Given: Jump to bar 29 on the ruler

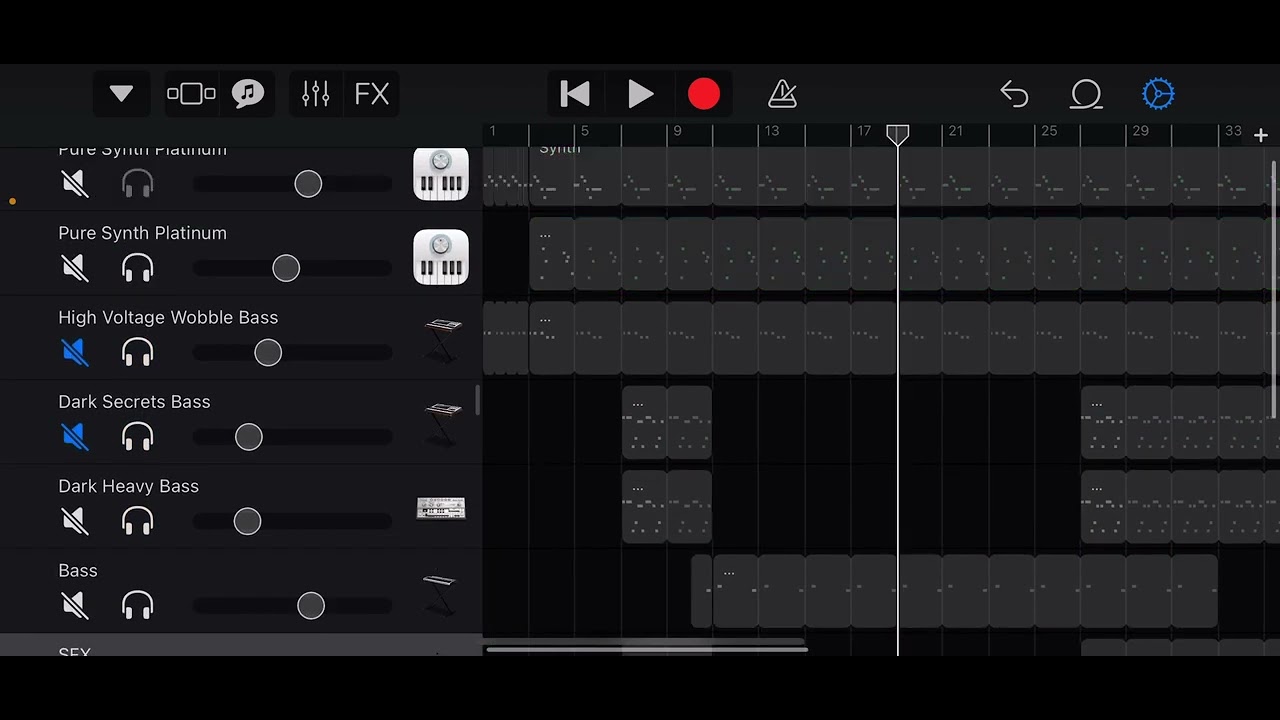Looking at the screenshot, I should (1141, 131).
